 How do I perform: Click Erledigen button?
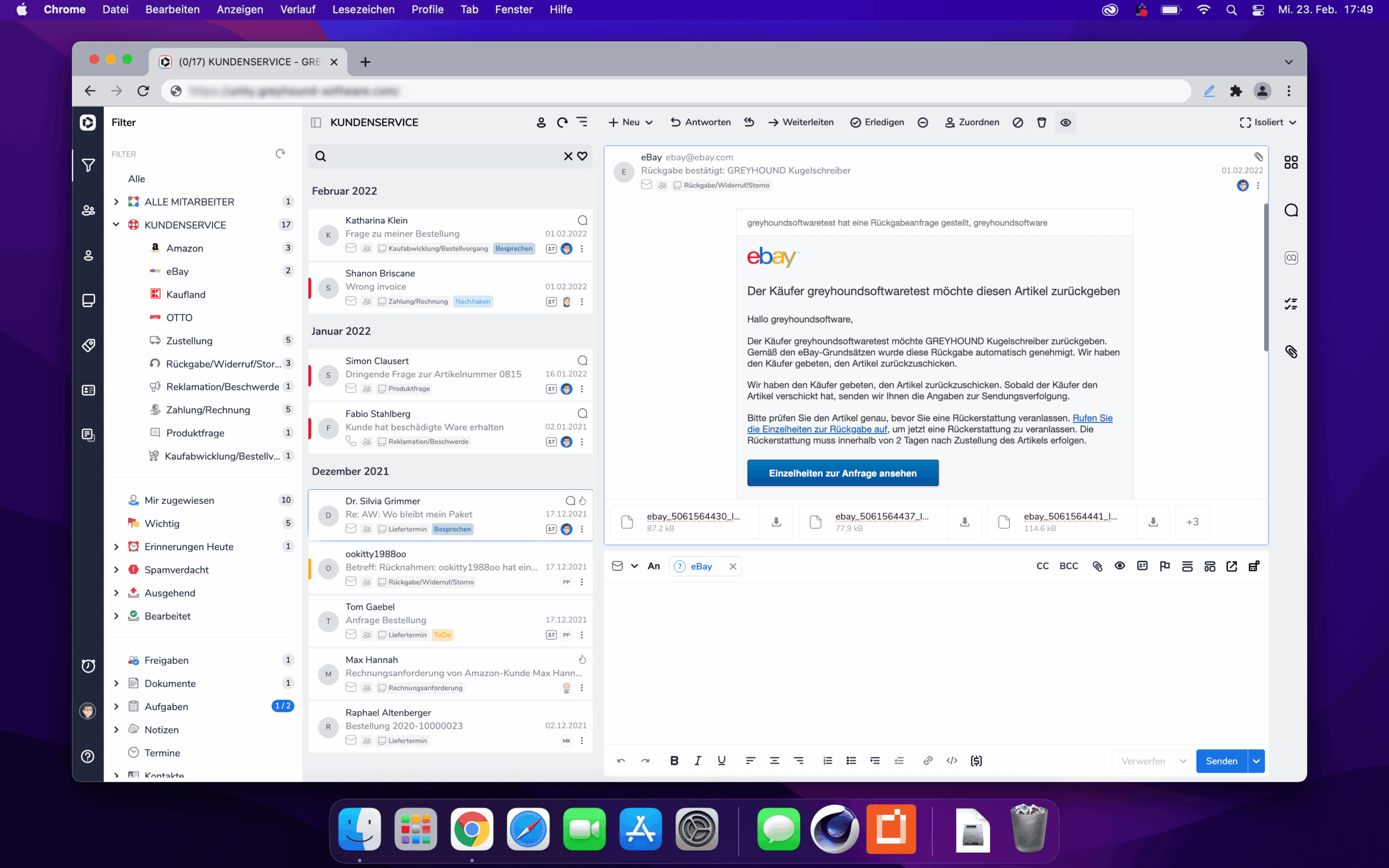[877, 122]
